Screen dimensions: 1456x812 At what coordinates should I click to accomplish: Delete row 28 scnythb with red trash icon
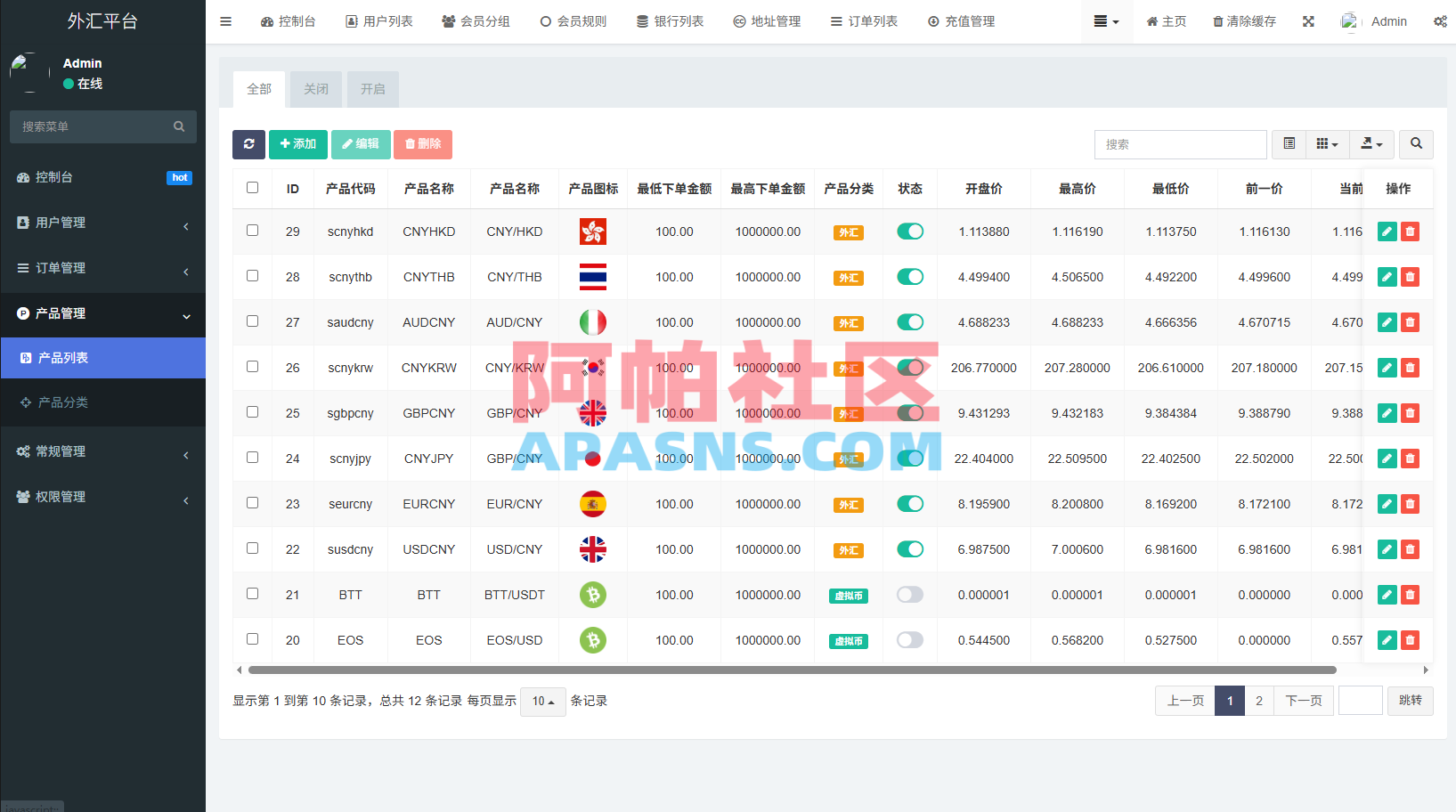coord(1410,277)
